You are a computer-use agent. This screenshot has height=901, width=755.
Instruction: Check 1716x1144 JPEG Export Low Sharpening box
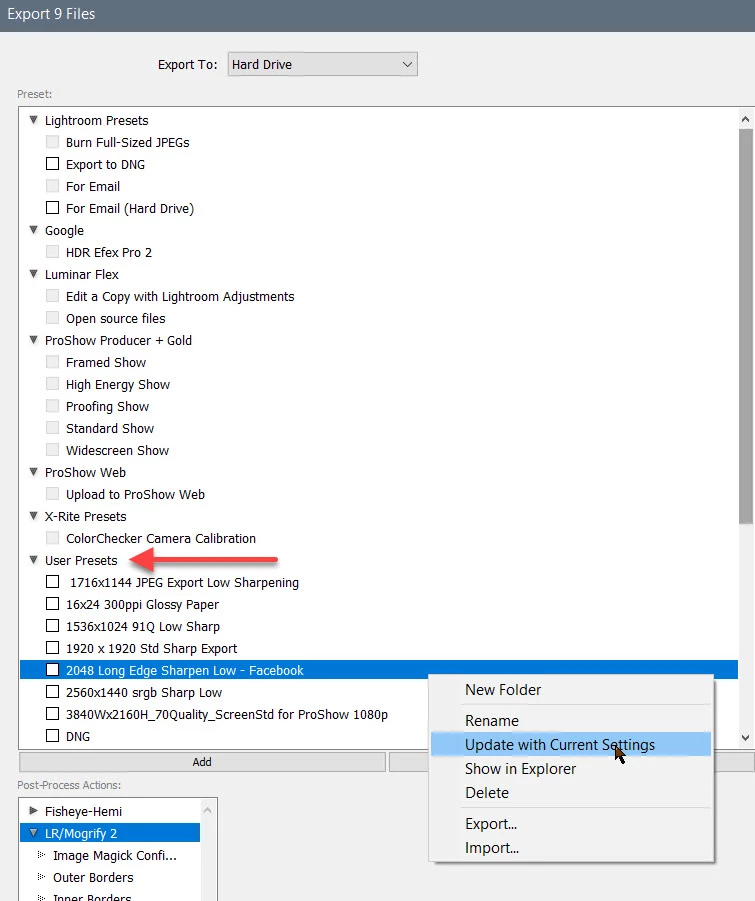pos(52,582)
